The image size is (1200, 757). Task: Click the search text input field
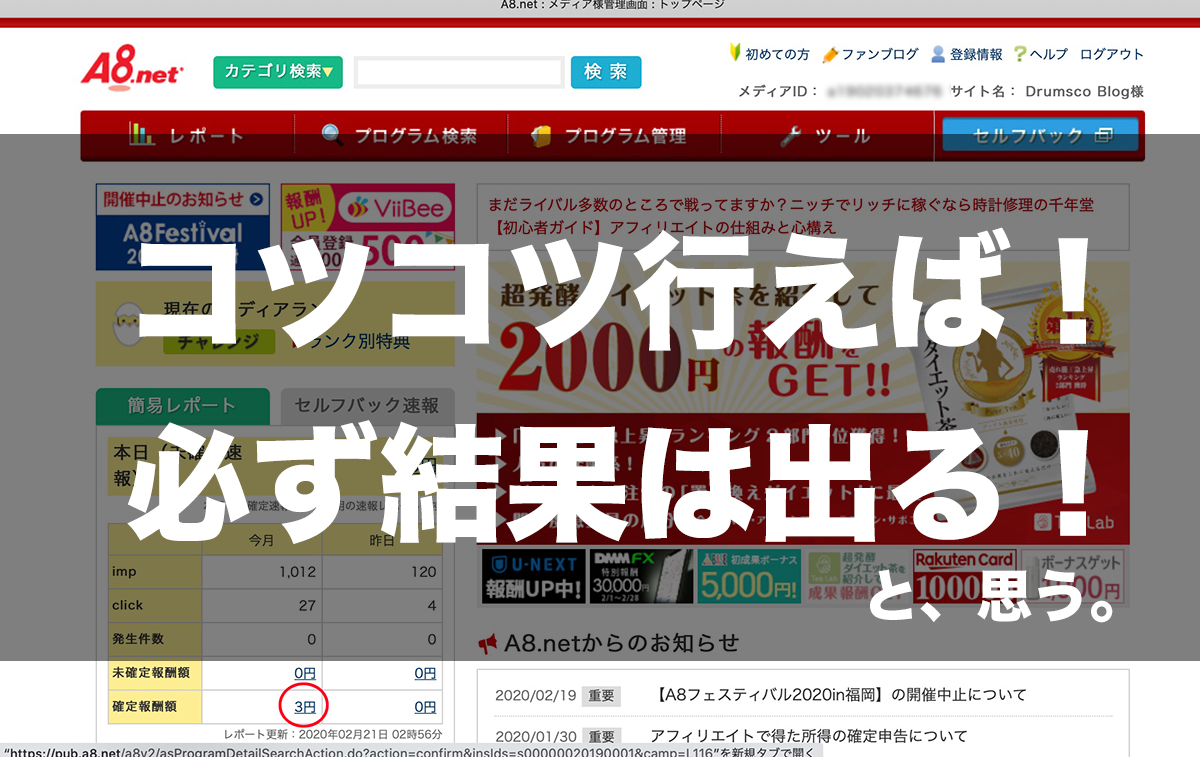pos(459,73)
